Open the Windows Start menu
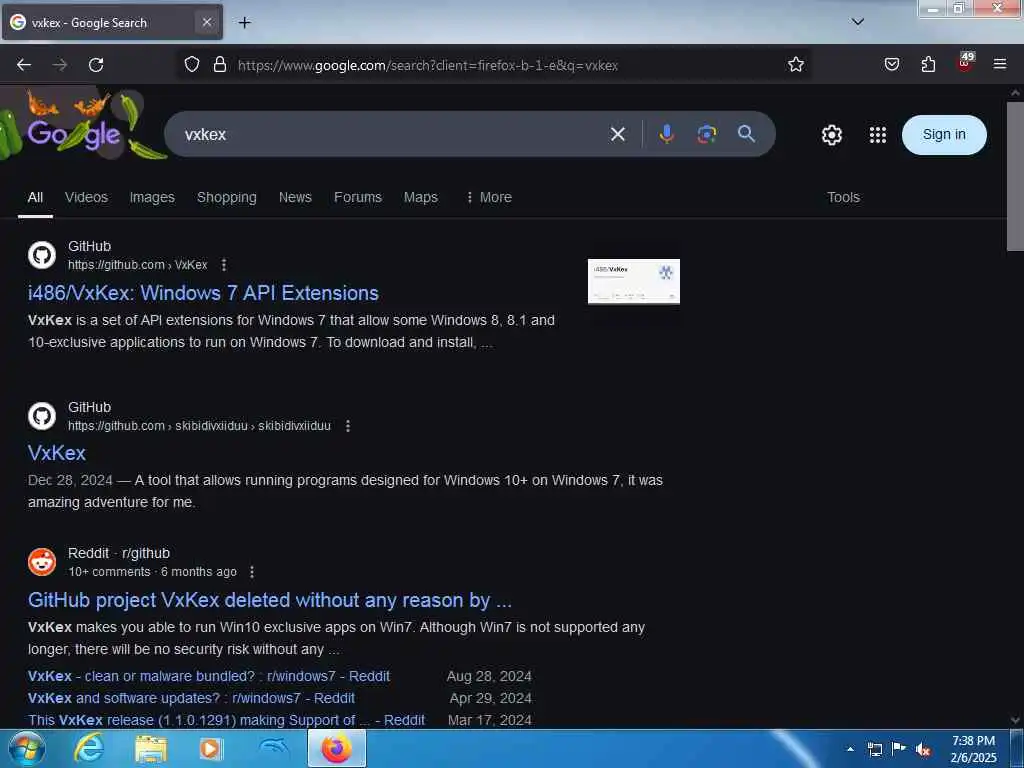Image resolution: width=1024 pixels, height=768 pixels. click(x=25, y=749)
